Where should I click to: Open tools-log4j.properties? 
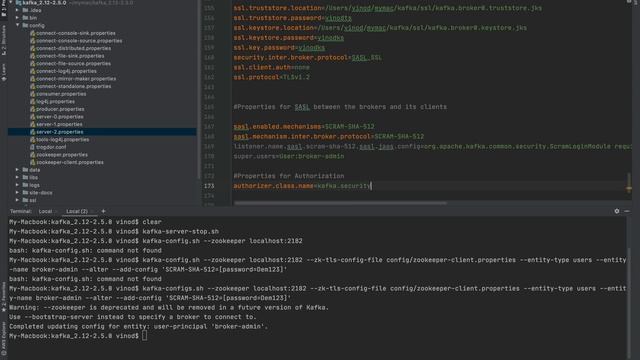point(62,140)
